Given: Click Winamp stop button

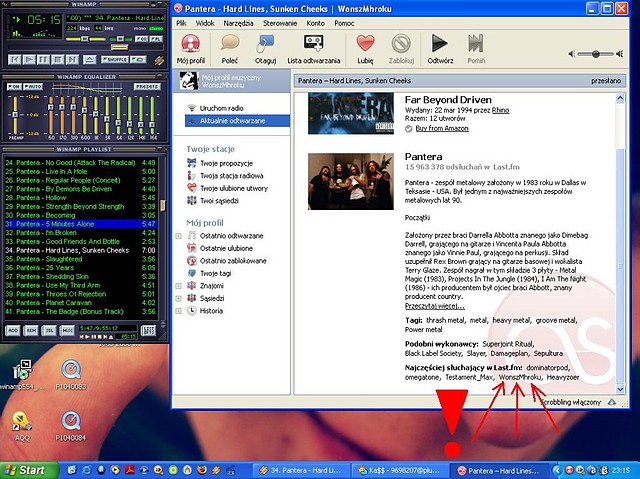Looking at the screenshot, I should 58,60.
